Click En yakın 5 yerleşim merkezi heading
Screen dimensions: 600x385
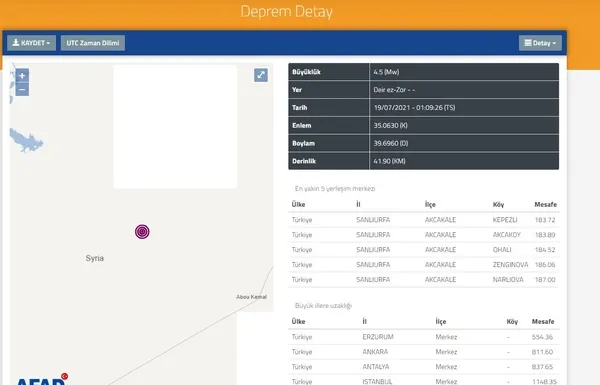335,189
